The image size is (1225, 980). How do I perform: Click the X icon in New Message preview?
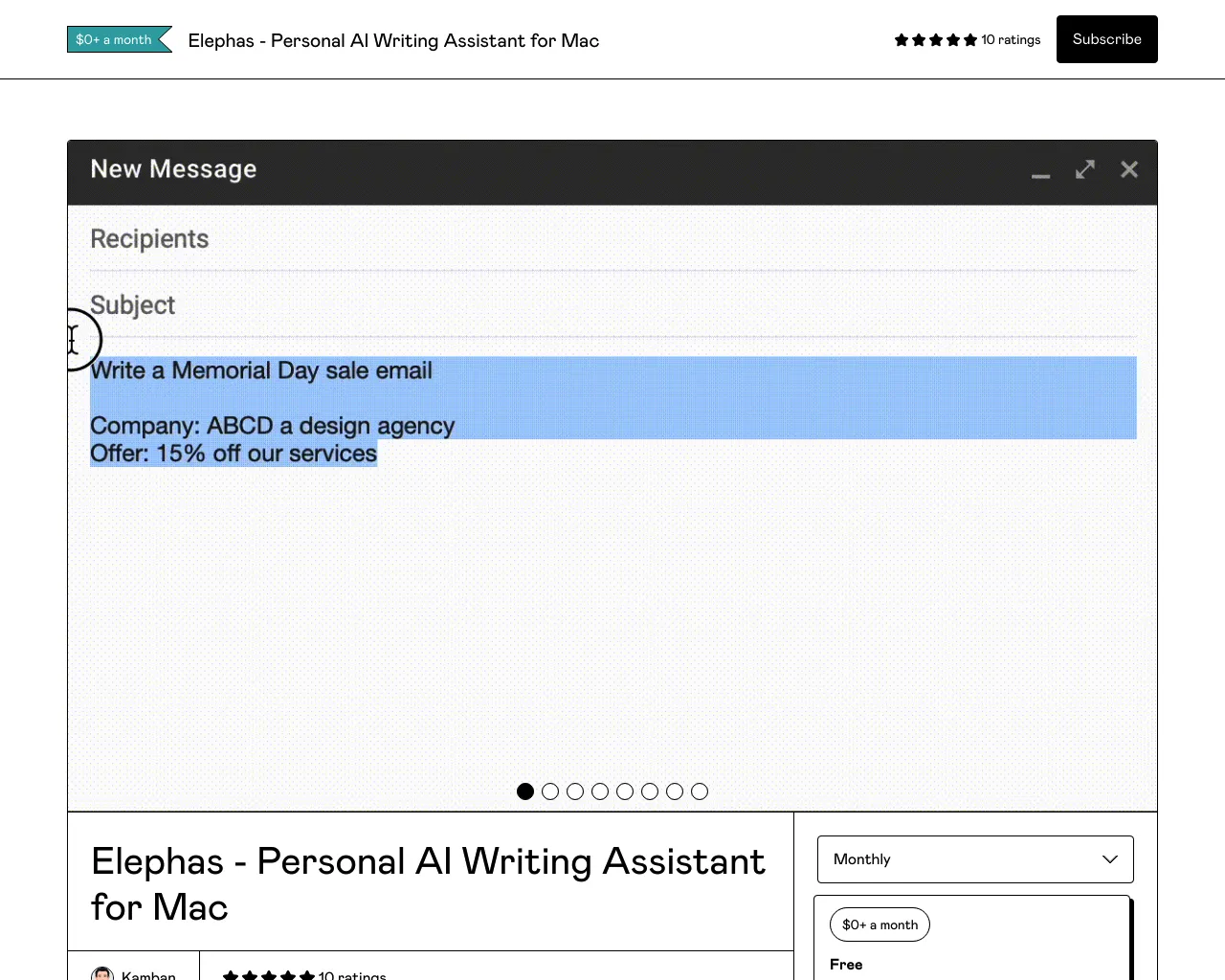click(x=1129, y=169)
